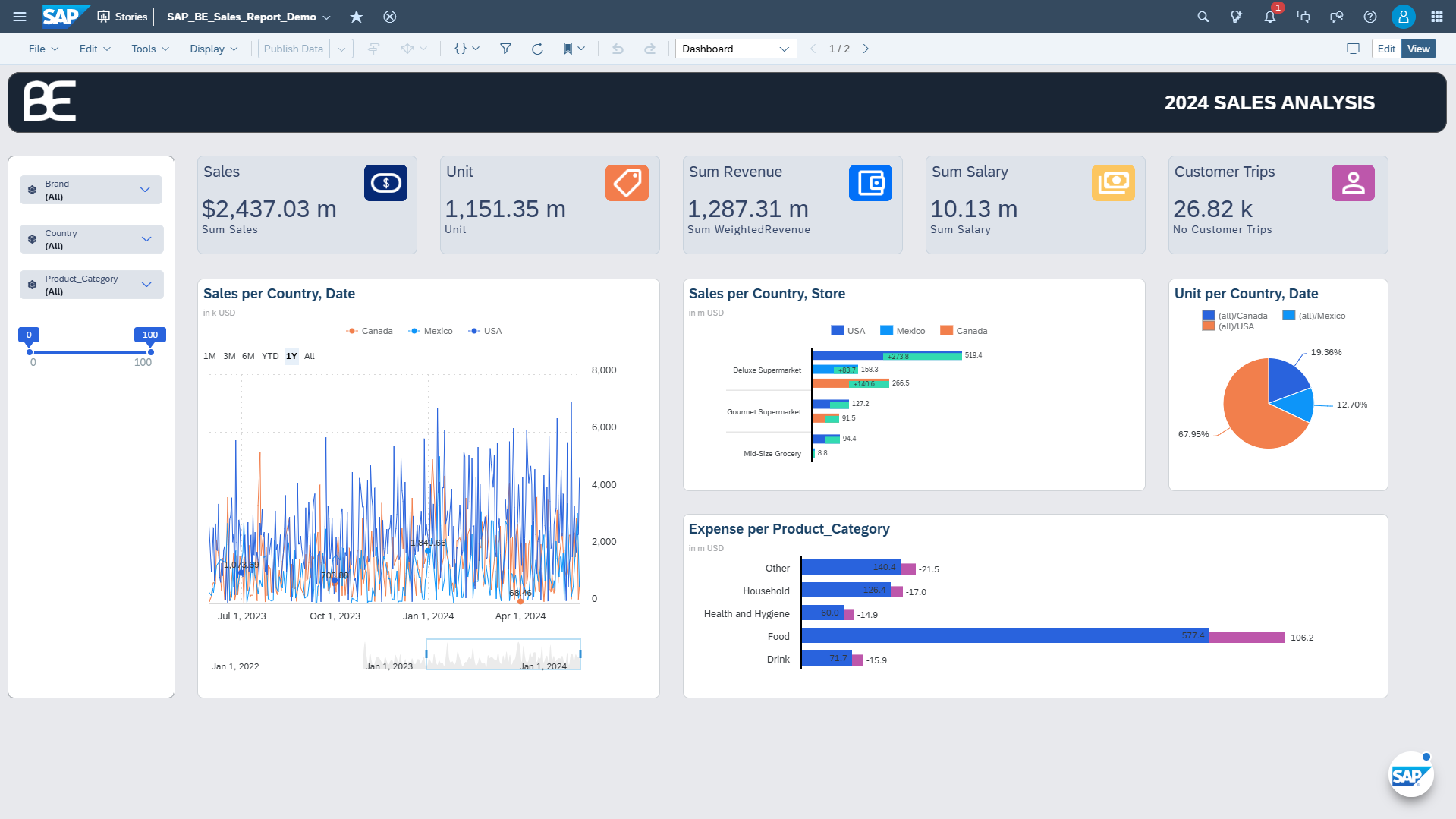The image size is (1456, 819).
Task: Open the SAP digital assistant bubble
Action: click(x=1410, y=775)
